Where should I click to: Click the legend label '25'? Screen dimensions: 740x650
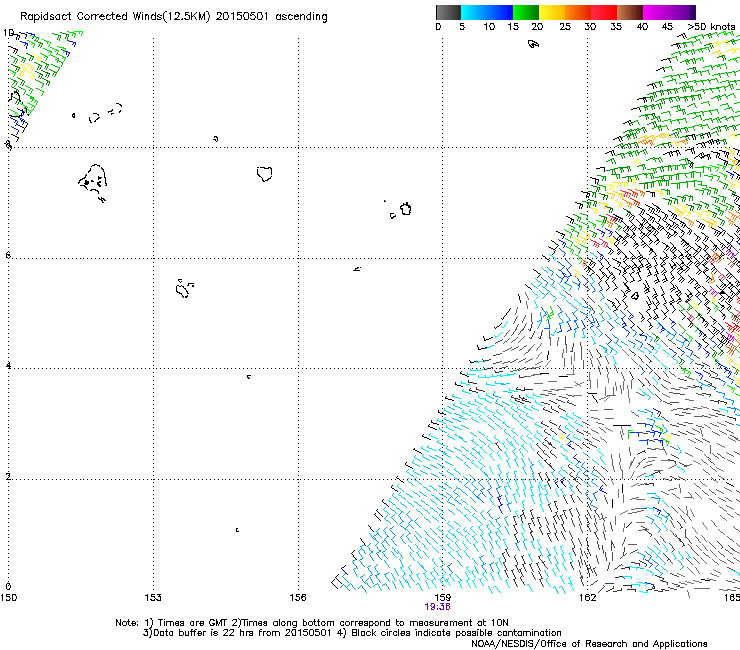click(x=565, y=27)
